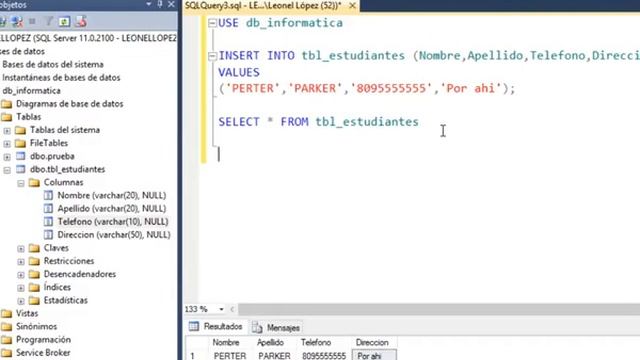This screenshot has width=640, height=360.
Task: Select the db_informatica database node
Action: click(31, 91)
